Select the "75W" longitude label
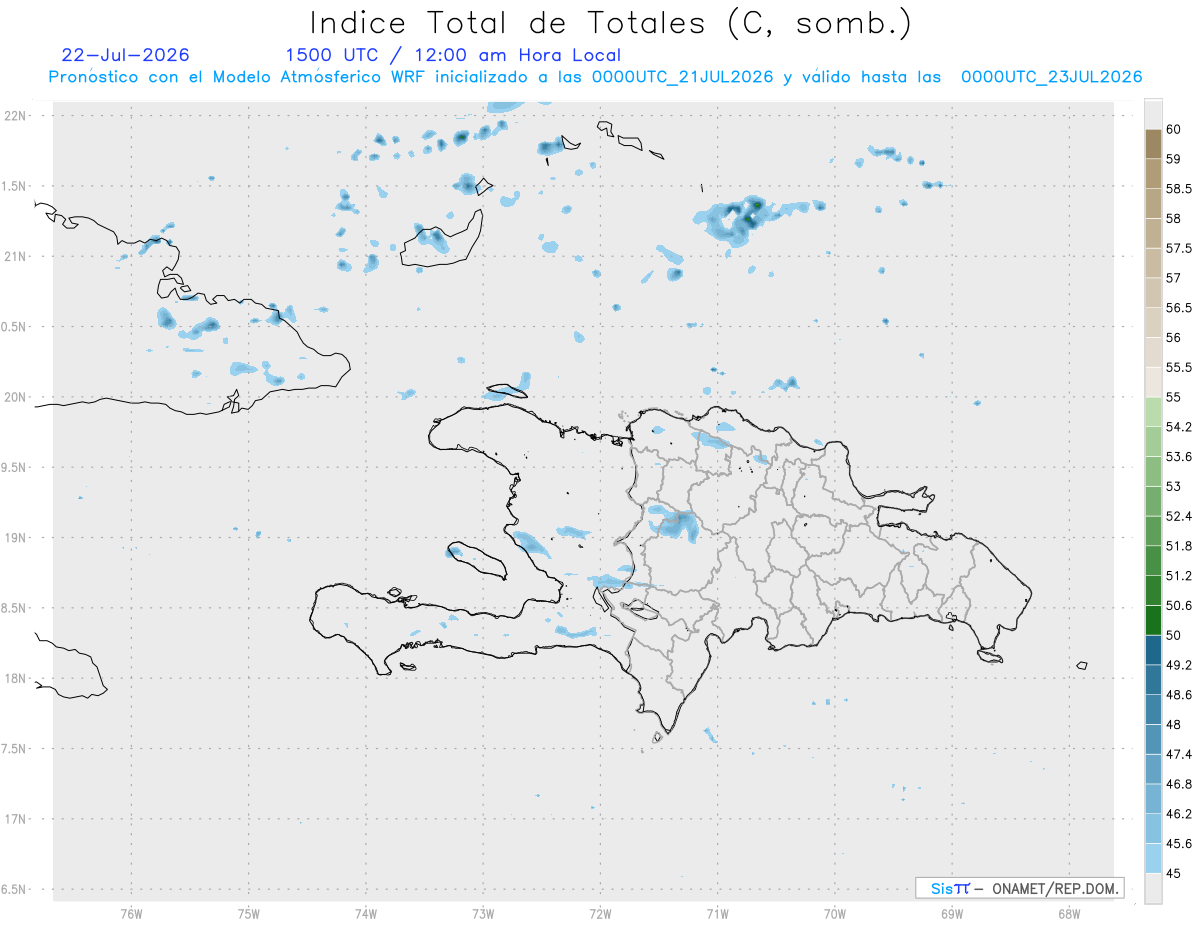 249,914
